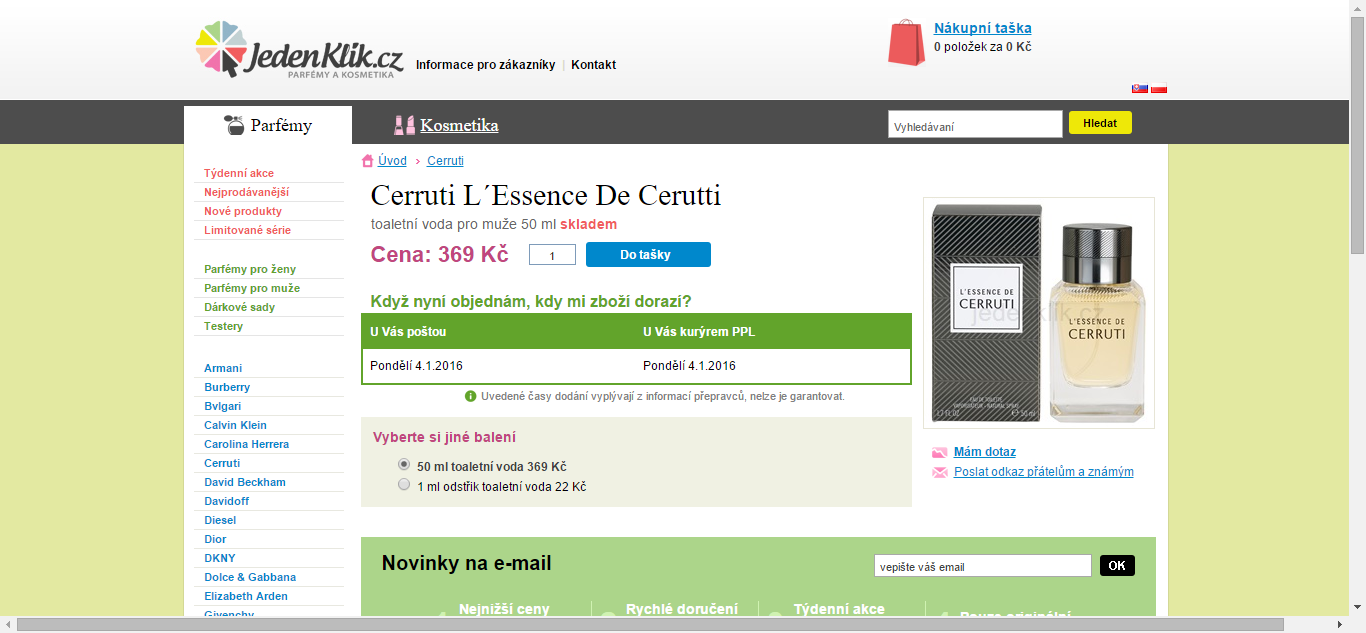Go to Cerruti breadcrumb link
The image size is (1366, 633).
coord(445,160)
